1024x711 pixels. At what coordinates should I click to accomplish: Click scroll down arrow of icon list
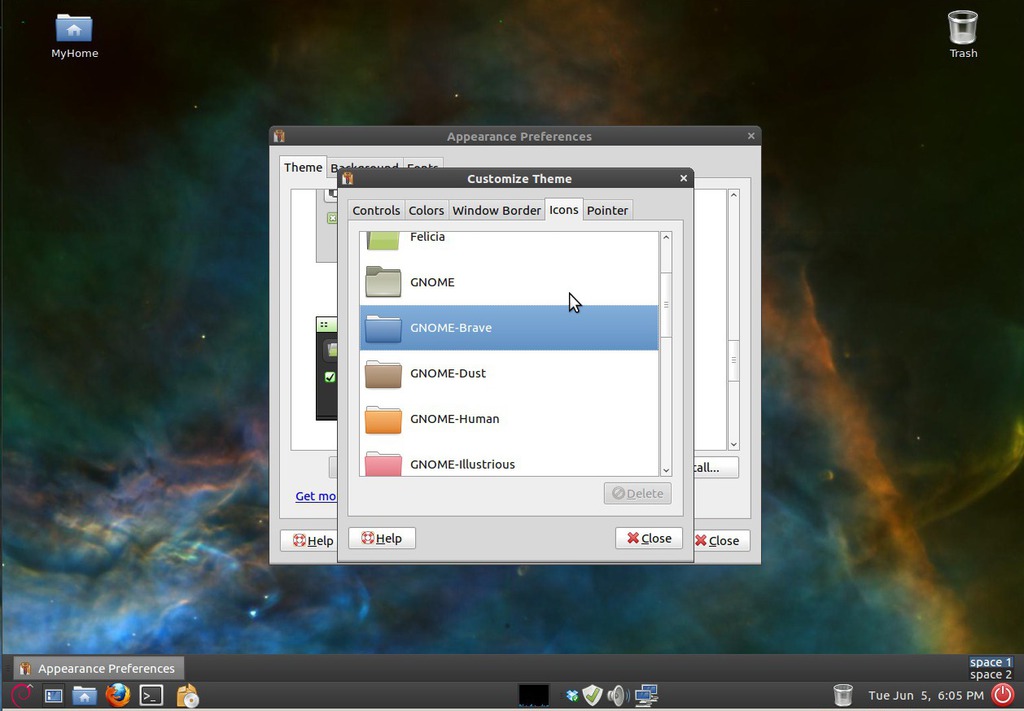[x=666, y=470]
